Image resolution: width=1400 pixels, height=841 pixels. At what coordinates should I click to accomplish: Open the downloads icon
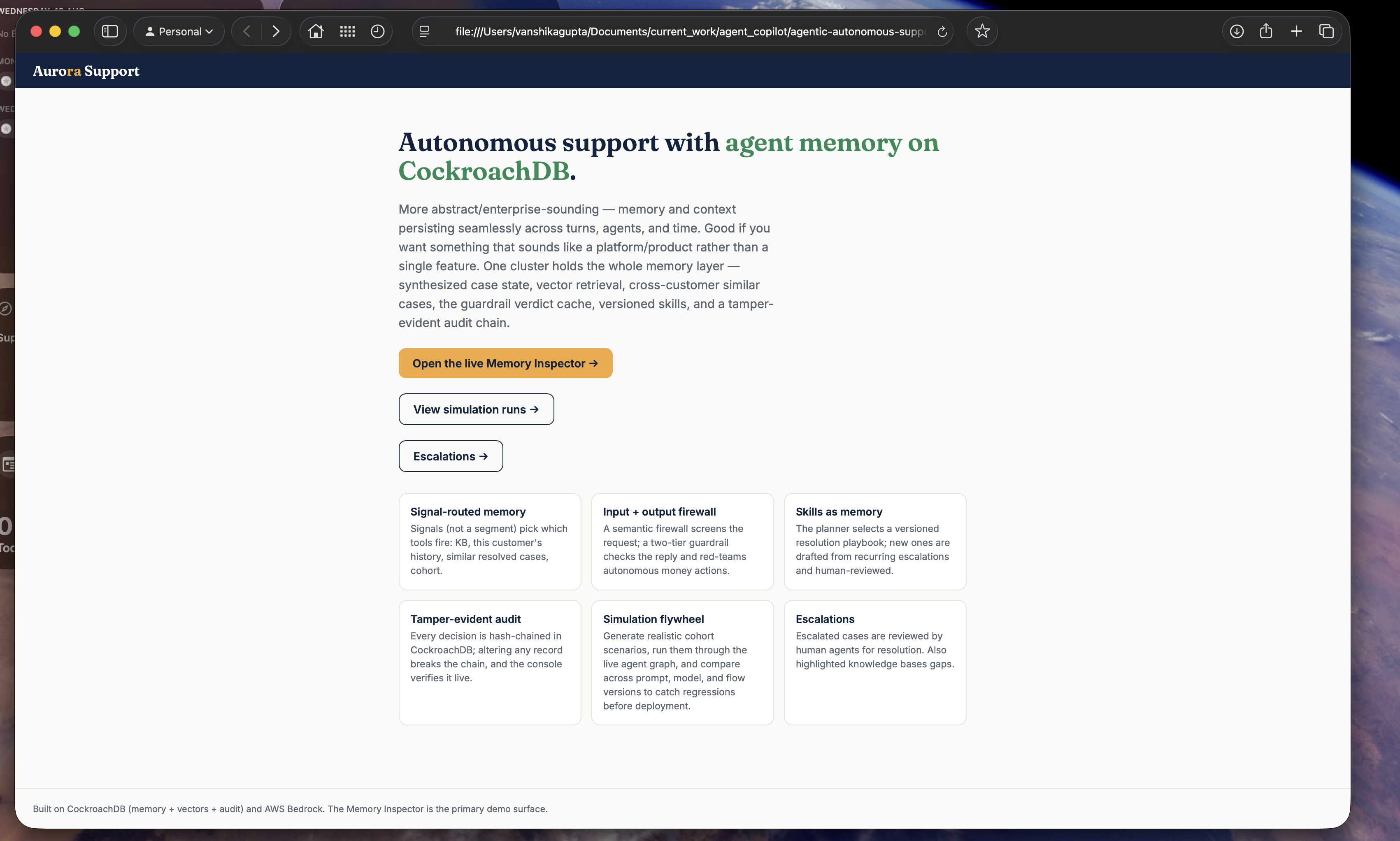click(1237, 32)
